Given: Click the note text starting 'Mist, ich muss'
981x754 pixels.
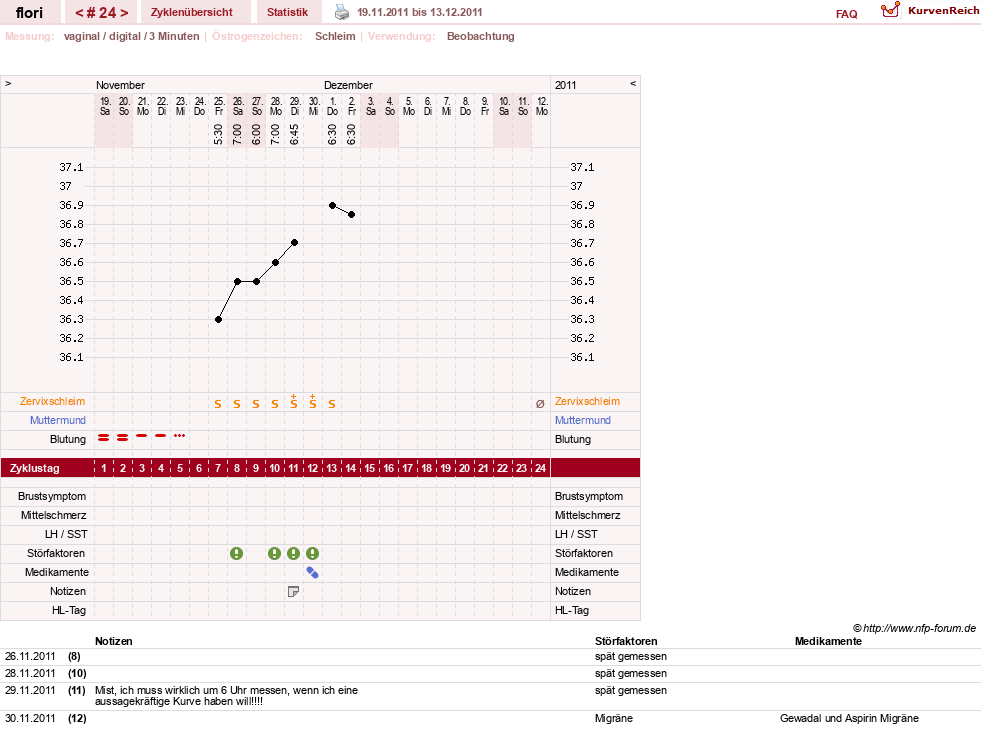Looking at the screenshot, I should tap(226, 696).
